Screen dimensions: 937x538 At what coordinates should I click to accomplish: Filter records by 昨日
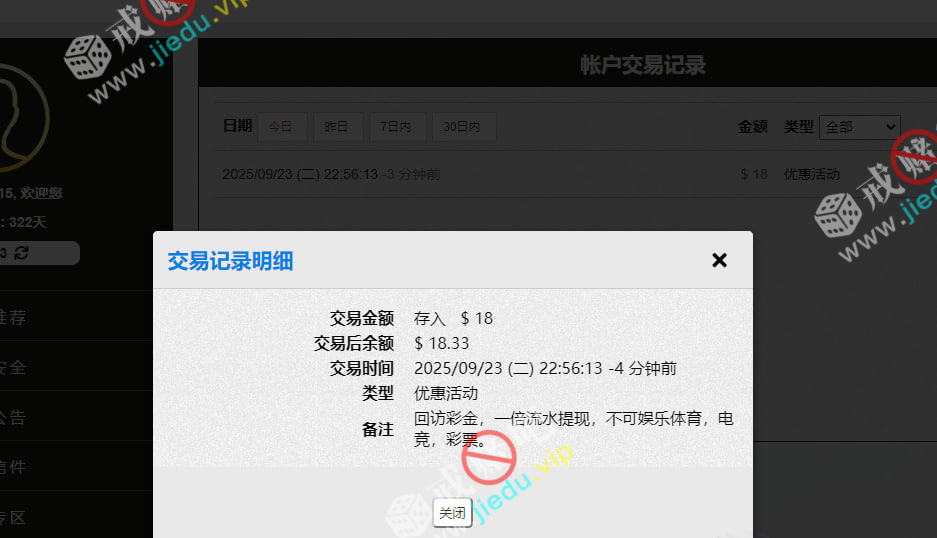click(x=338, y=127)
